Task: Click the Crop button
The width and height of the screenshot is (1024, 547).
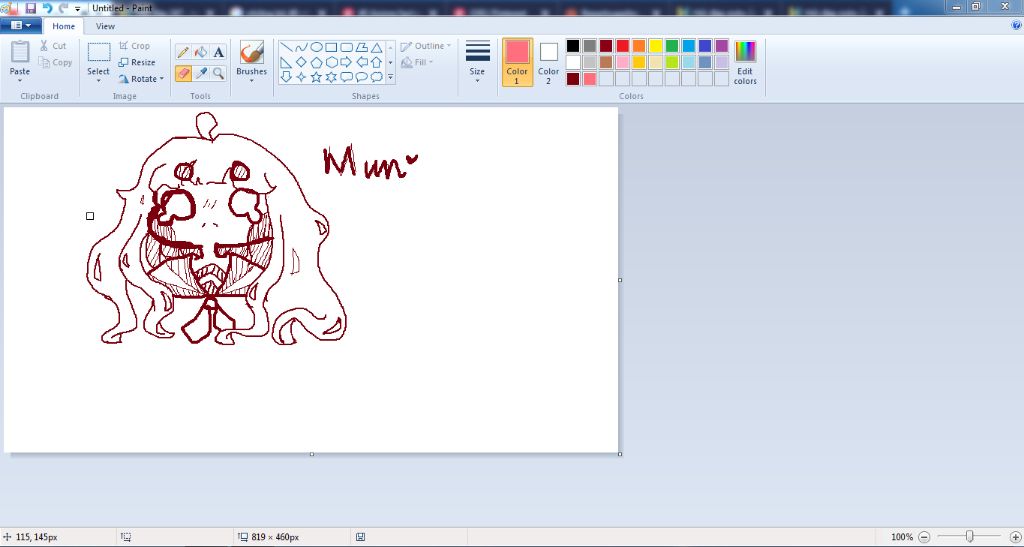Action: (135, 46)
